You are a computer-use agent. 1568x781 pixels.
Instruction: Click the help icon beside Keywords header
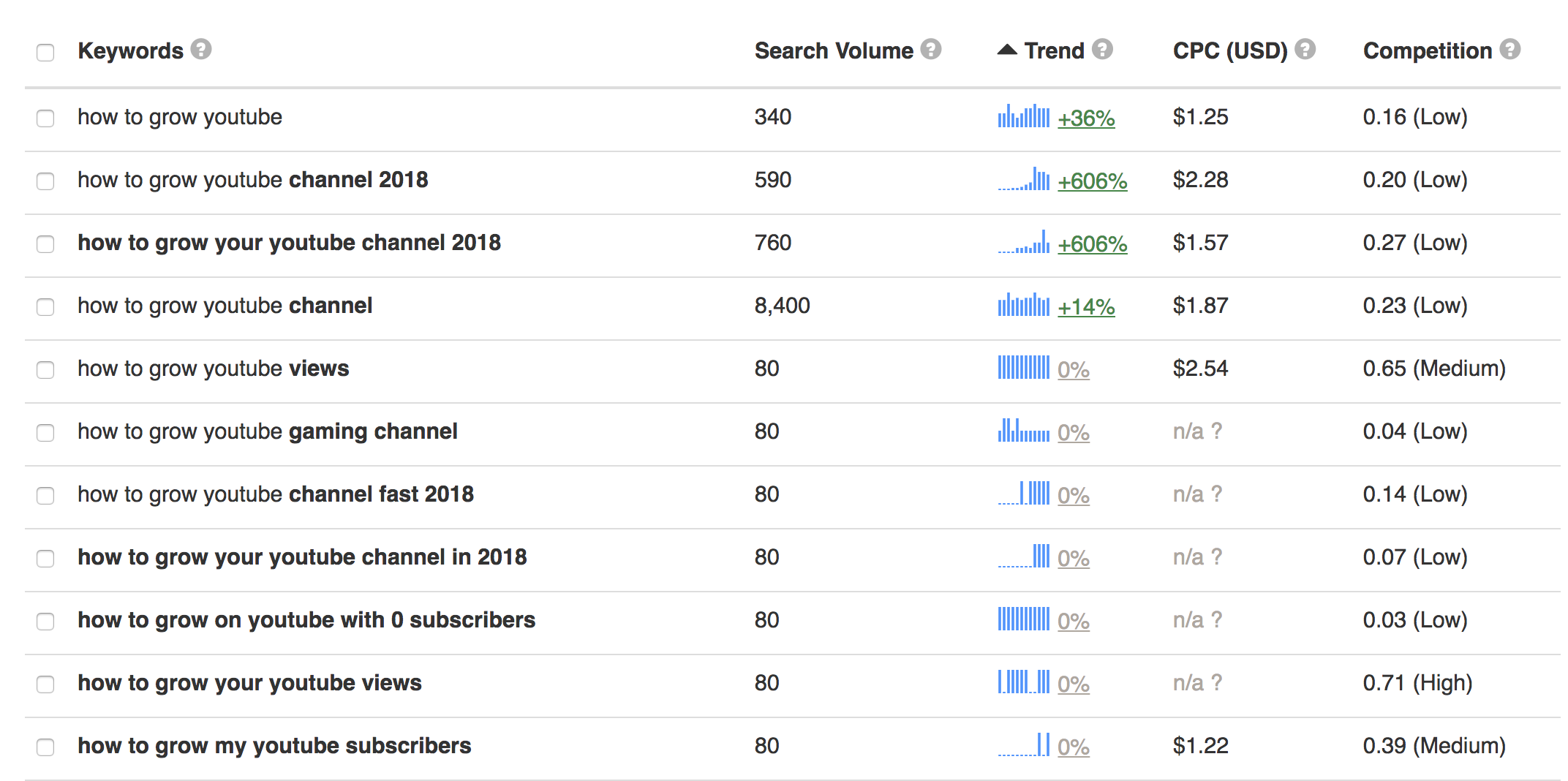201,50
